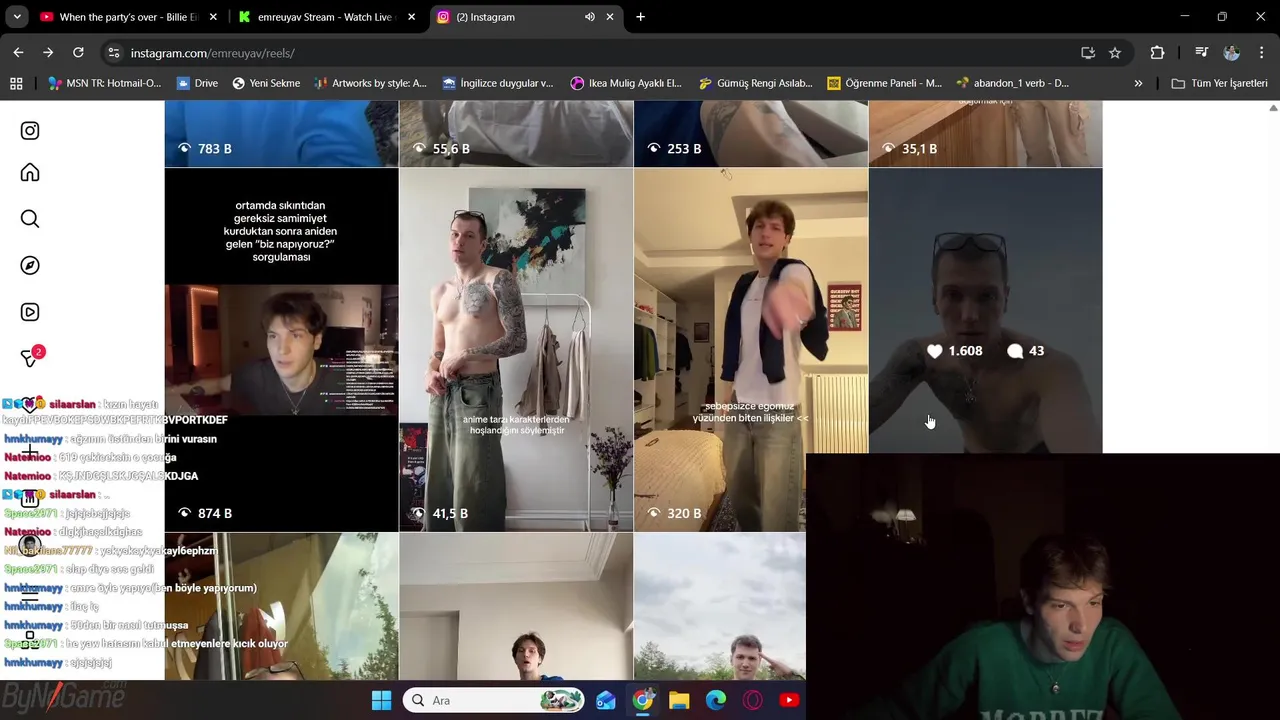Image resolution: width=1280 pixels, height=720 pixels.
Task: Open profile avatar in Instagram sidebar
Action: tap(30, 545)
